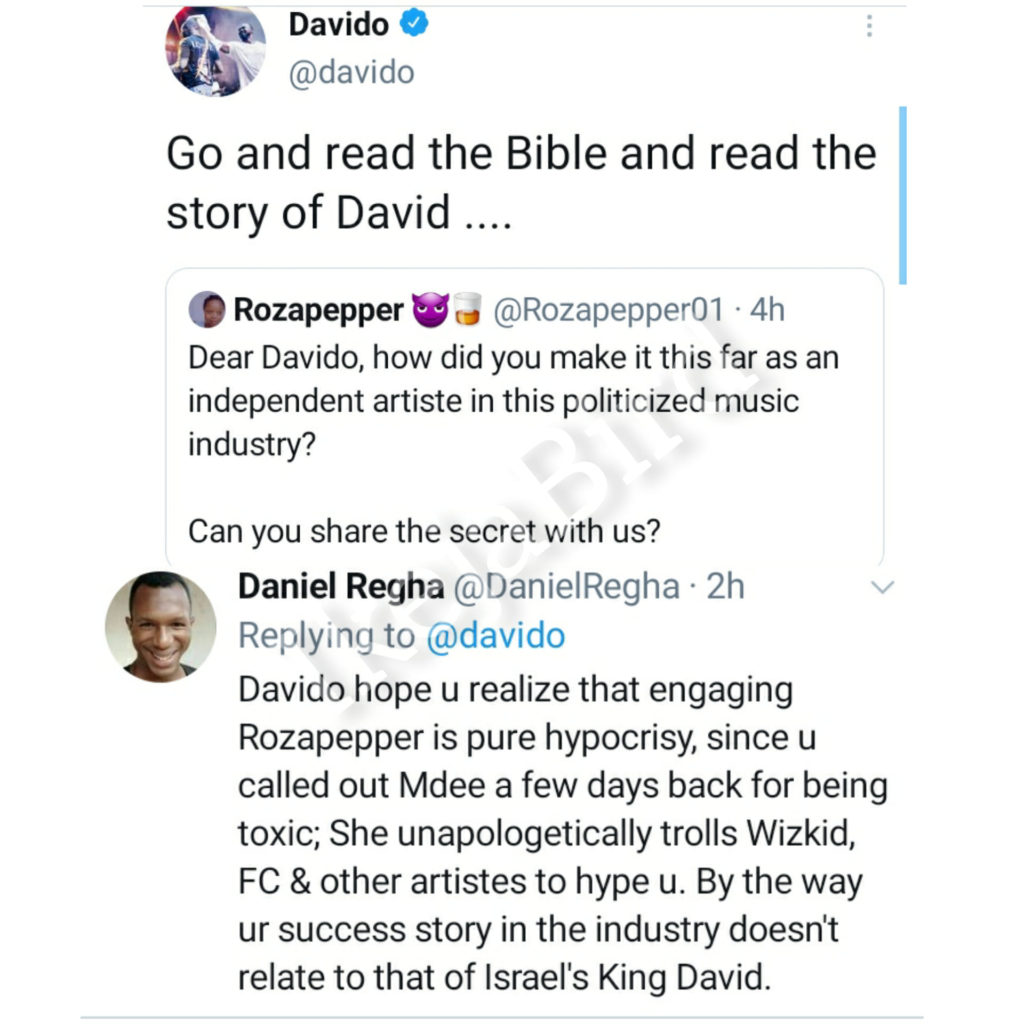Expand the chevron menu on Daniel Regha's reply
Viewport: 1024px width, 1024px height.
881,587
